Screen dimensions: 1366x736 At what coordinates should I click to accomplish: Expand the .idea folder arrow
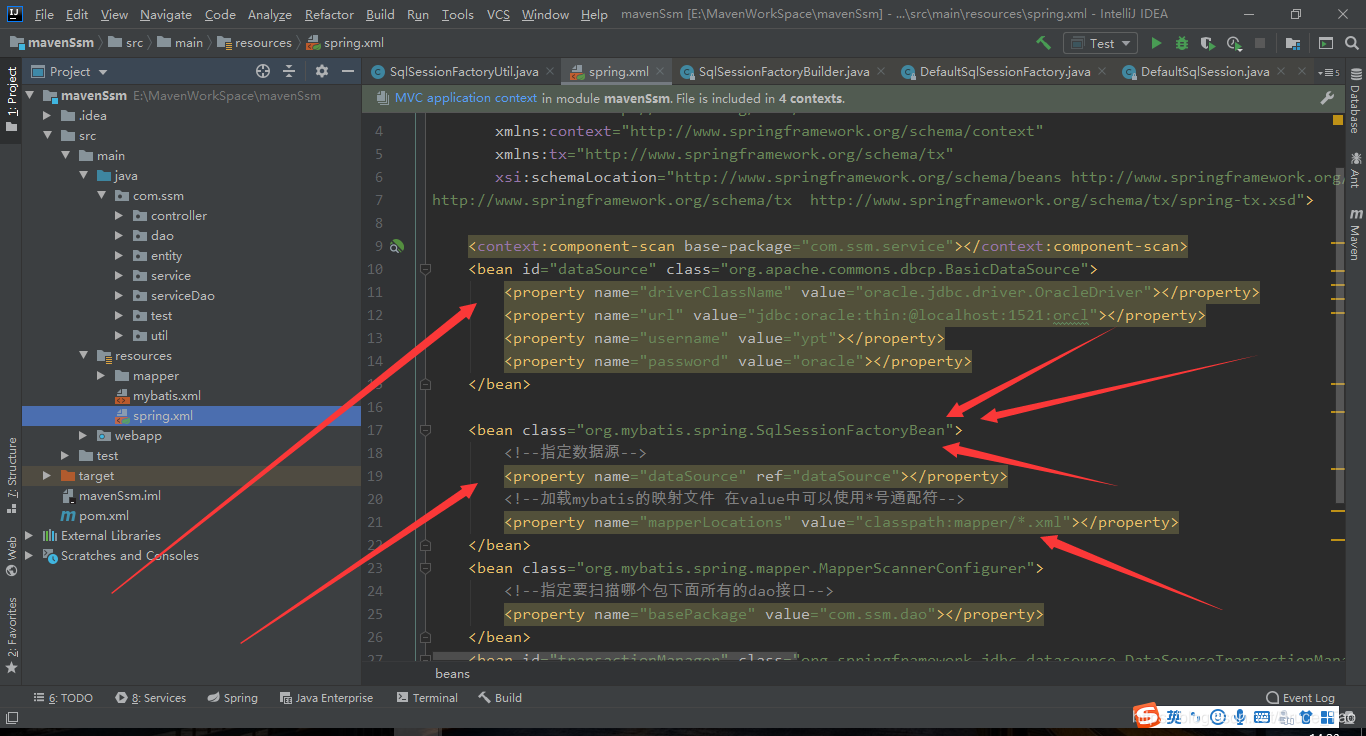[48, 116]
